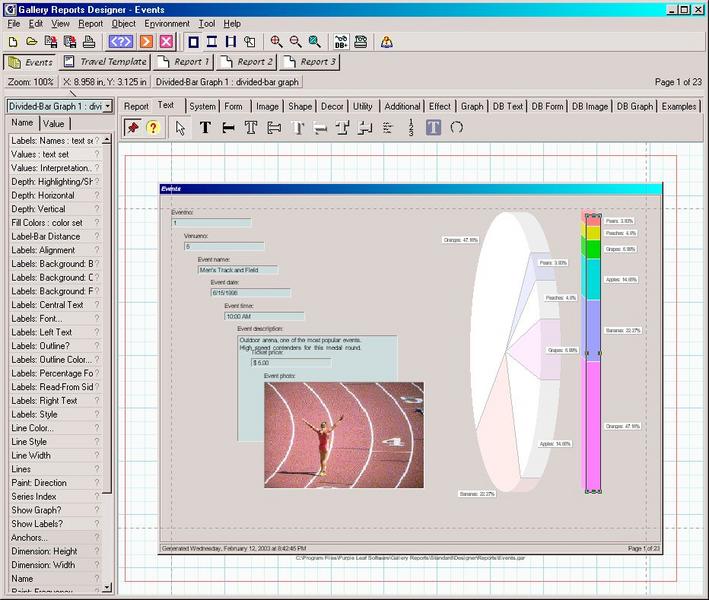Switch to the Travel Template document tab
Image resolution: width=709 pixels, height=600 pixels.
click(x=105, y=61)
